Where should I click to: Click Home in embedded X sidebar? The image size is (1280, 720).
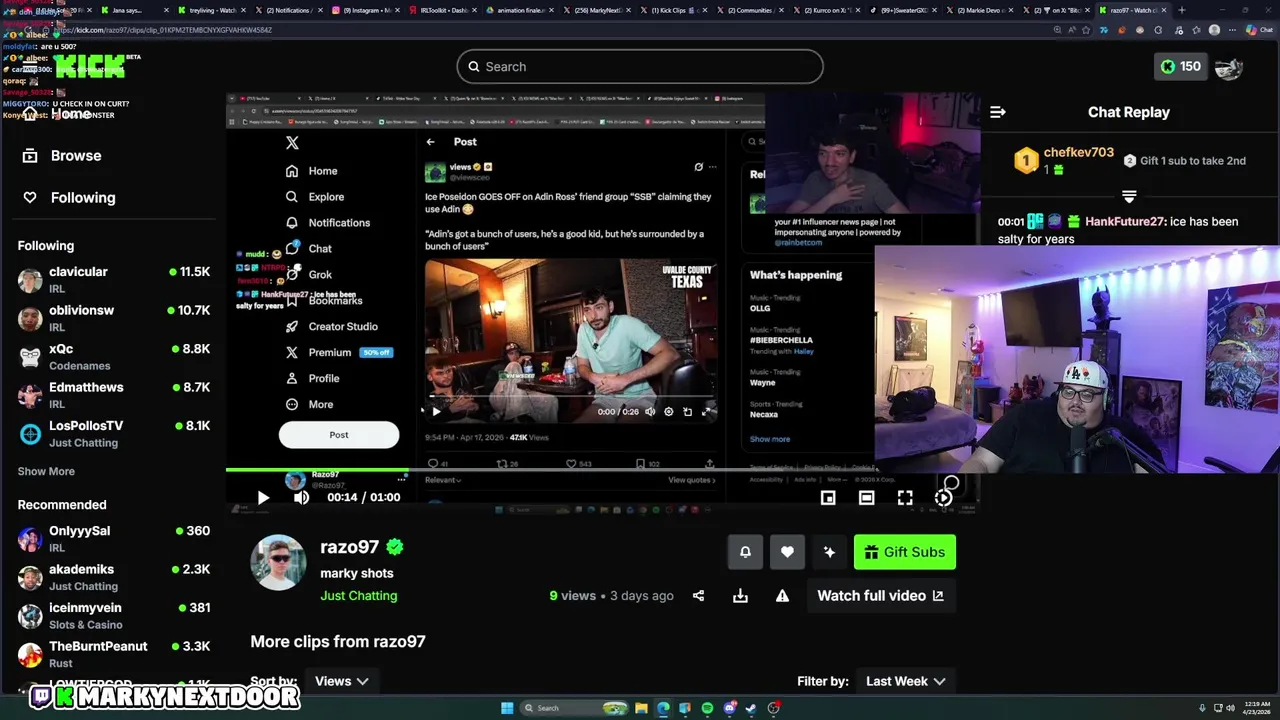(x=312, y=171)
